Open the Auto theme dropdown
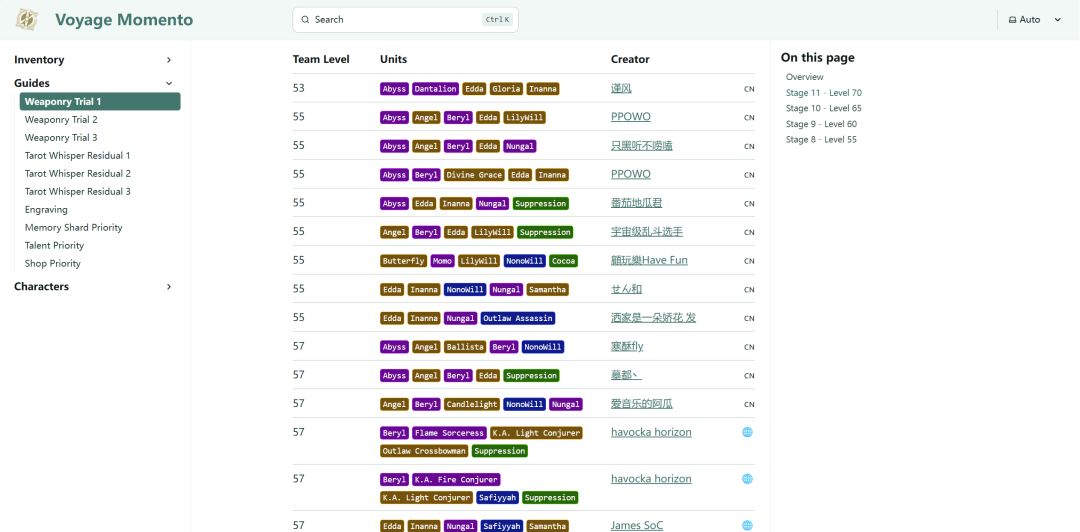This screenshot has height=532, width=1080. (1034, 20)
